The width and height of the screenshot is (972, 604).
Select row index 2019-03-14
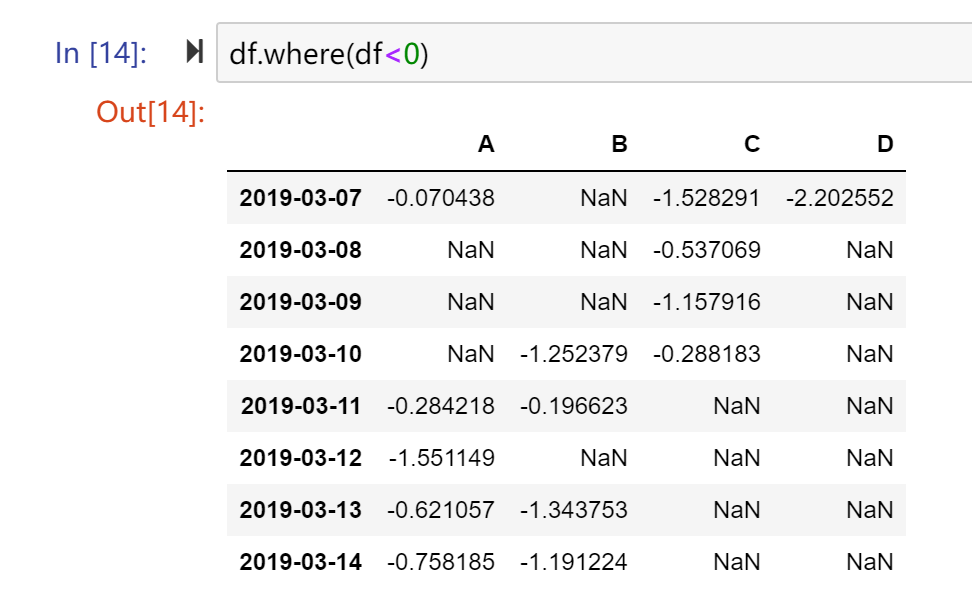point(301,562)
